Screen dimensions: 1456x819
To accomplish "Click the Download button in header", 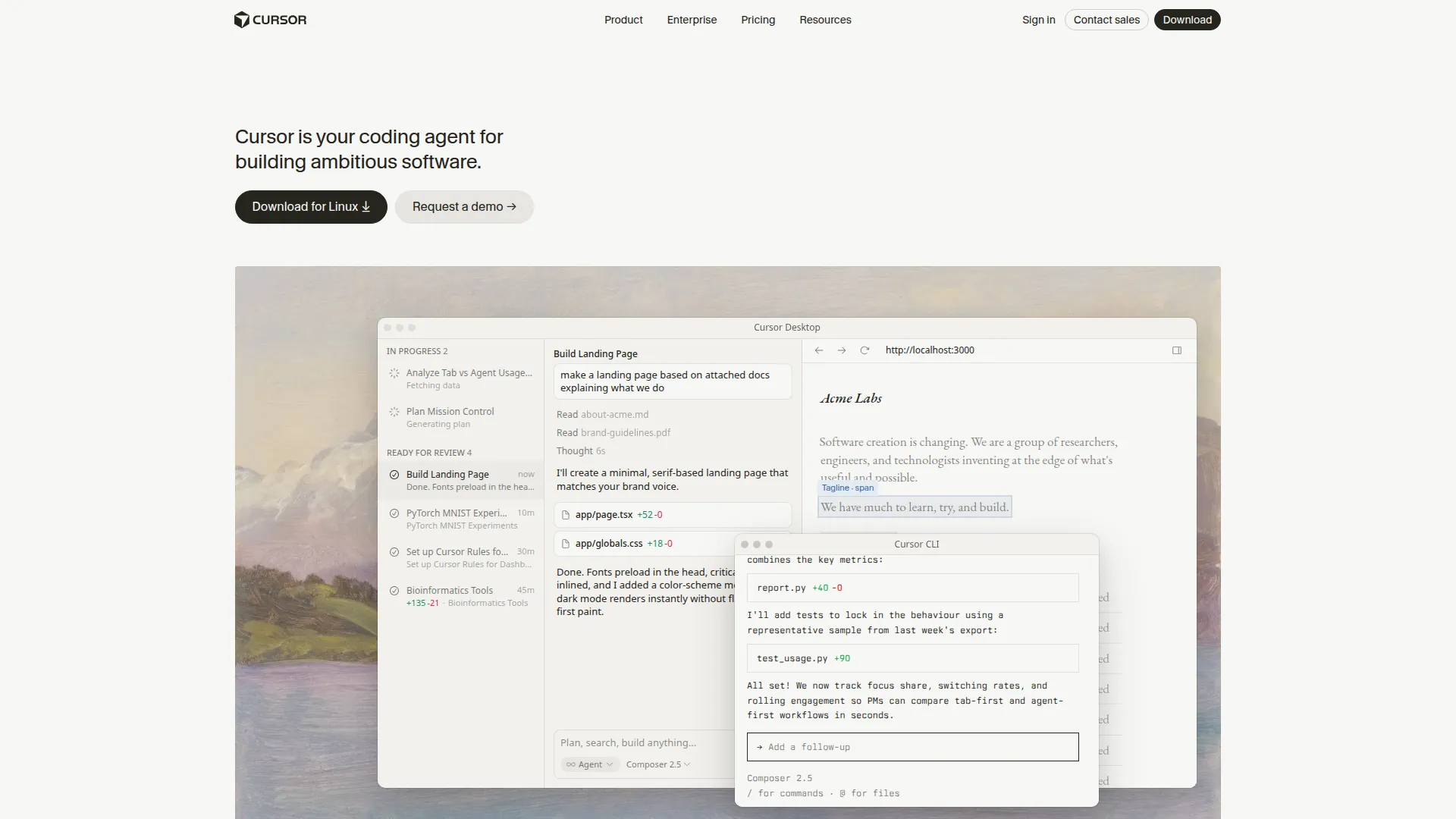I will (1187, 20).
